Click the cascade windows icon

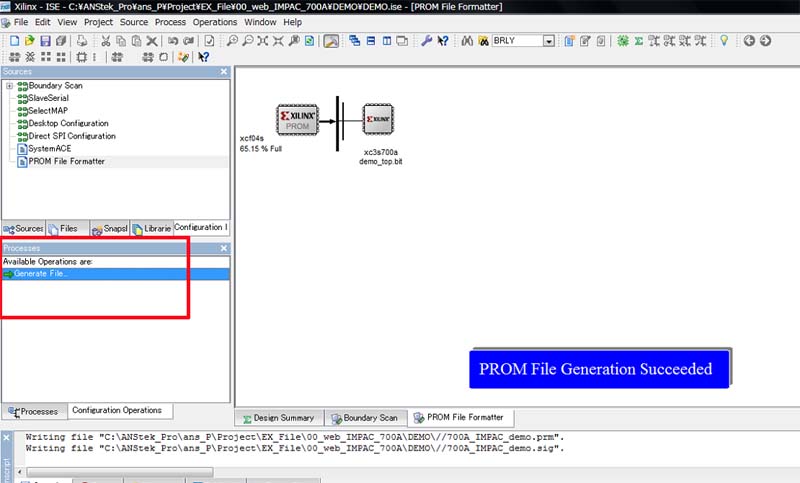tap(355, 41)
